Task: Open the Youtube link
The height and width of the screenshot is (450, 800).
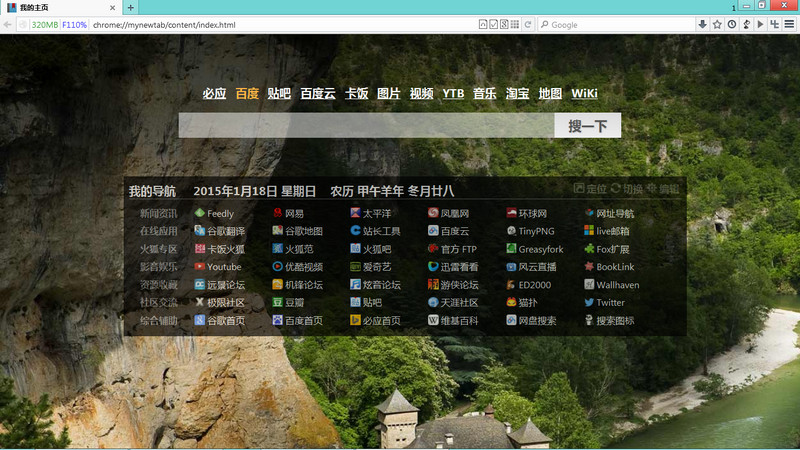Action: pyautogui.click(x=218, y=267)
